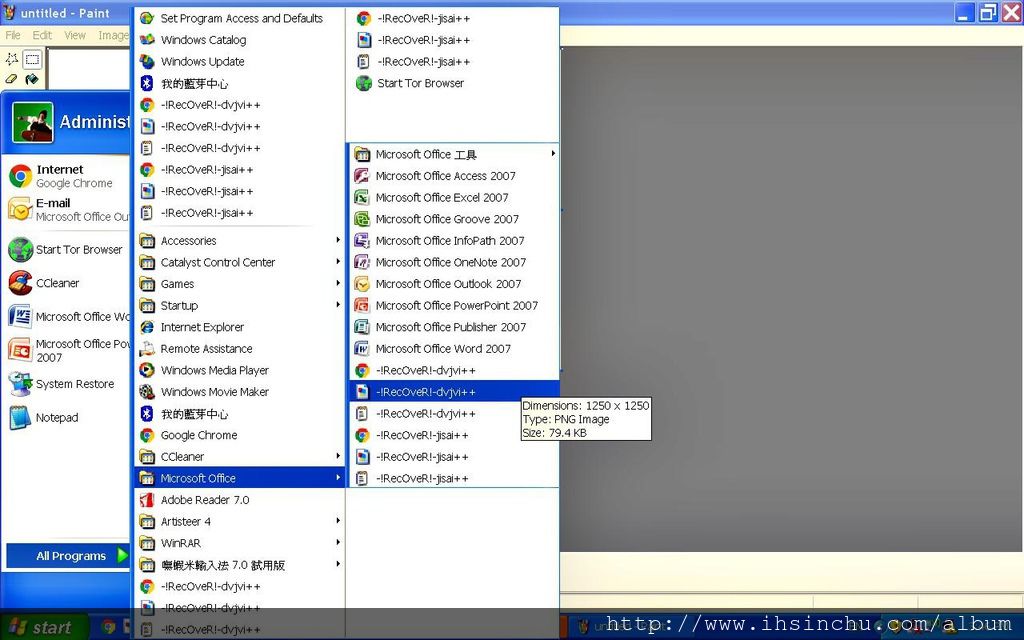Choose the rectangular Select tool in Paint

tap(32, 59)
